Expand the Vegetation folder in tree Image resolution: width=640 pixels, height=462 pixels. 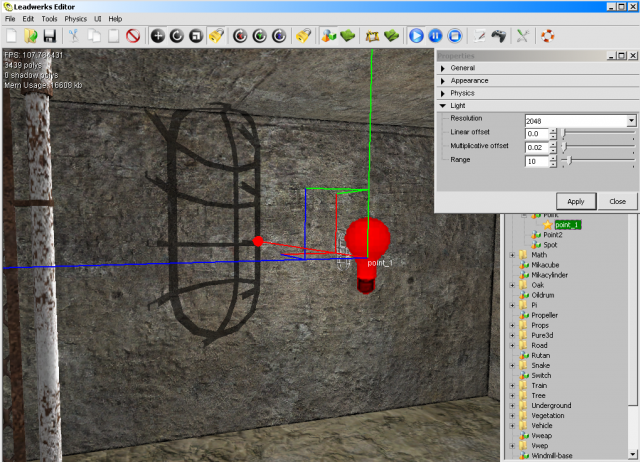tap(513, 415)
